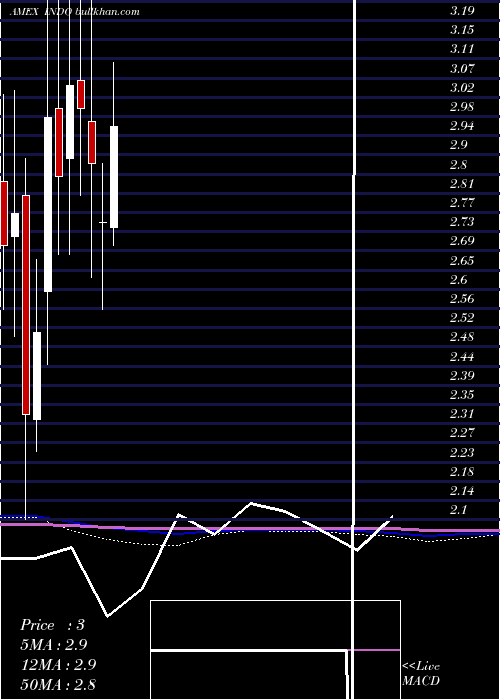The width and height of the screenshot is (500, 700).
Task: Click the 3.02 axis value
Action: [462, 88]
